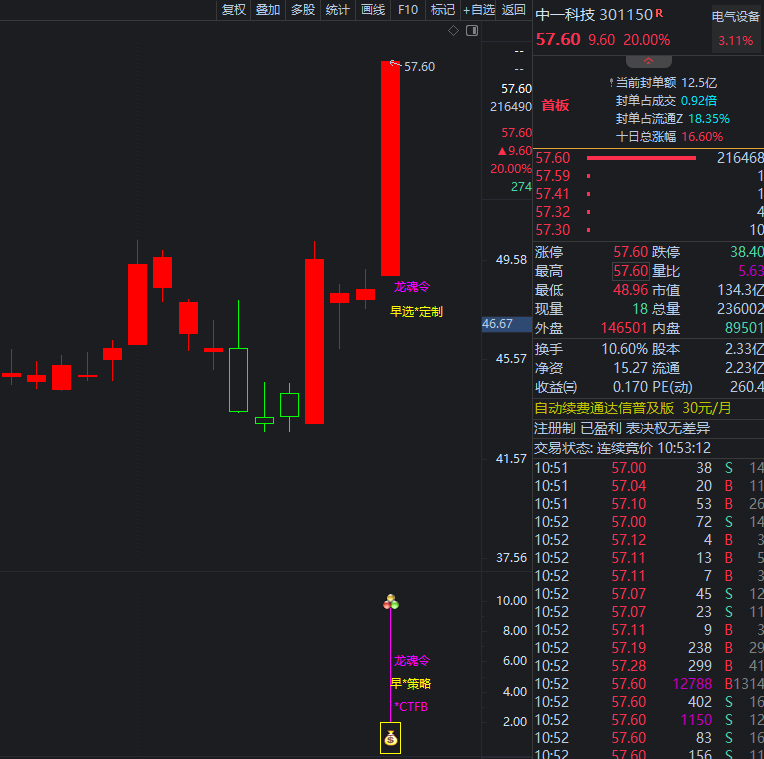This screenshot has height=759, width=764.
Task: Click the three colored balls indicator icon
Action: click(x=391, y=602)
